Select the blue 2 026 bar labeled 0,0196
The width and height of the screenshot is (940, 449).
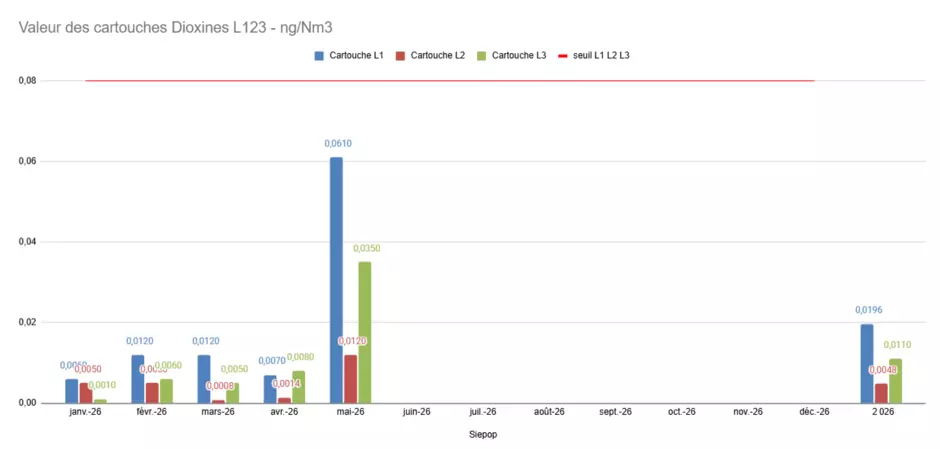click(867, 363)
